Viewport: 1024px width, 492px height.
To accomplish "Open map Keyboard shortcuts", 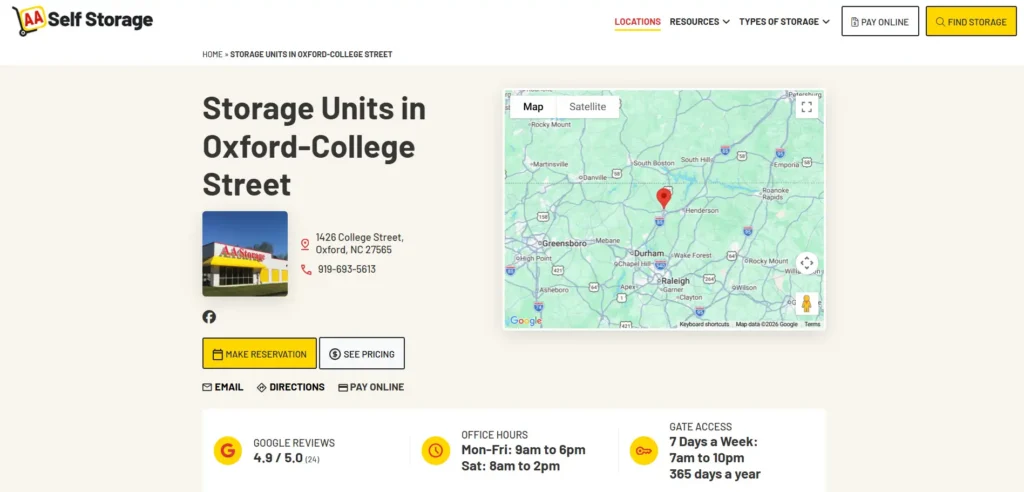I will pyautogui.click(x=704, y=324).
